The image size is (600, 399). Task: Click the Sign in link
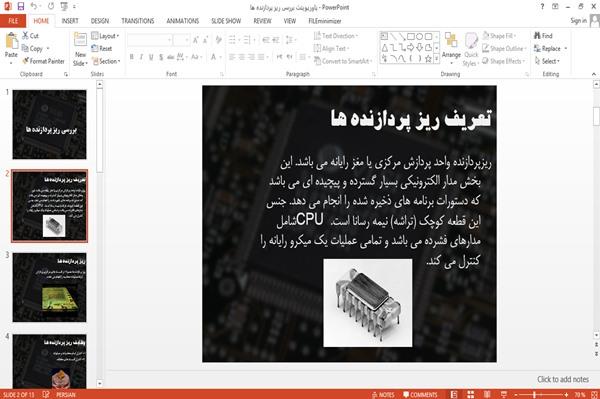click(x=578, y=21)
